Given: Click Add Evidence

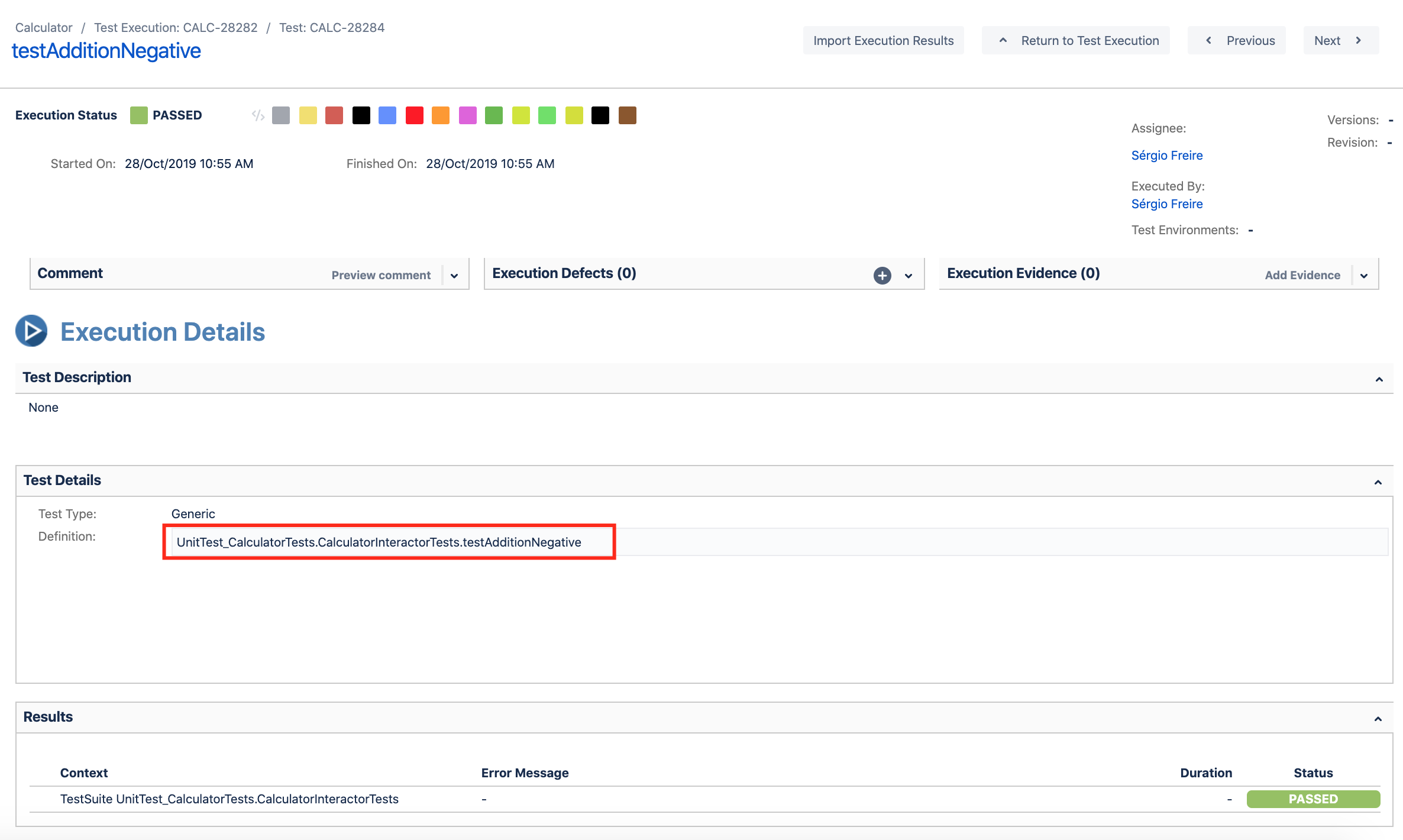Looking at the screenshot, I should 1302,275.
